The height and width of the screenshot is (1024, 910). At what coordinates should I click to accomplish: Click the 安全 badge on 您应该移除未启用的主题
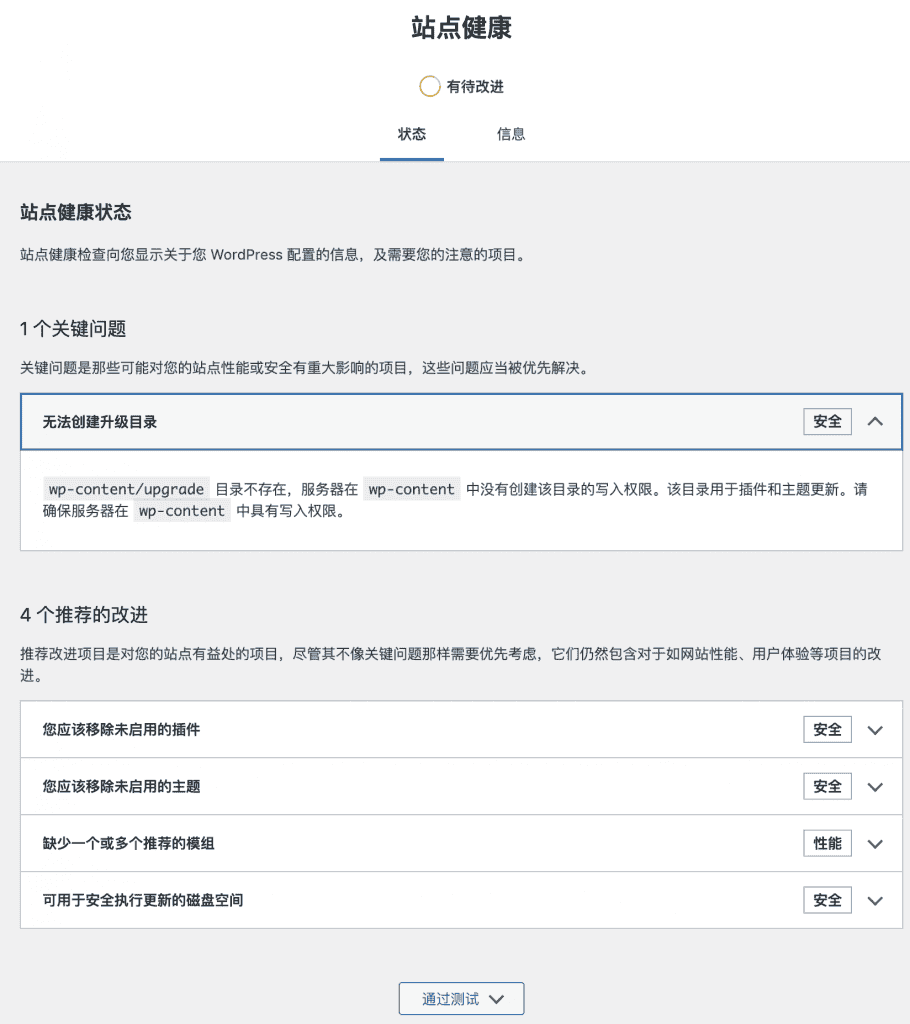(x=827, y=786)
